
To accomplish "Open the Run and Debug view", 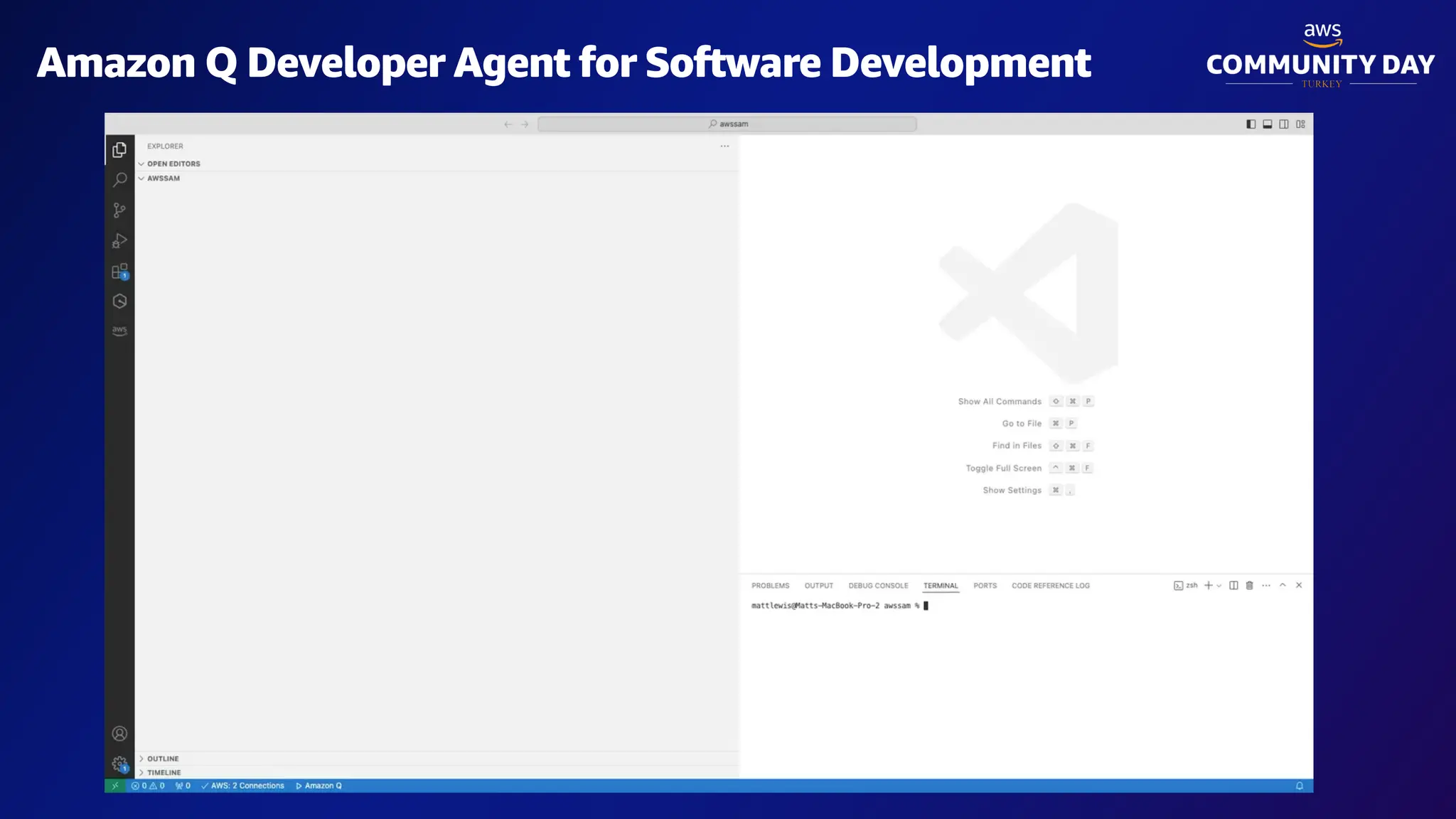I will coord(119,241).
